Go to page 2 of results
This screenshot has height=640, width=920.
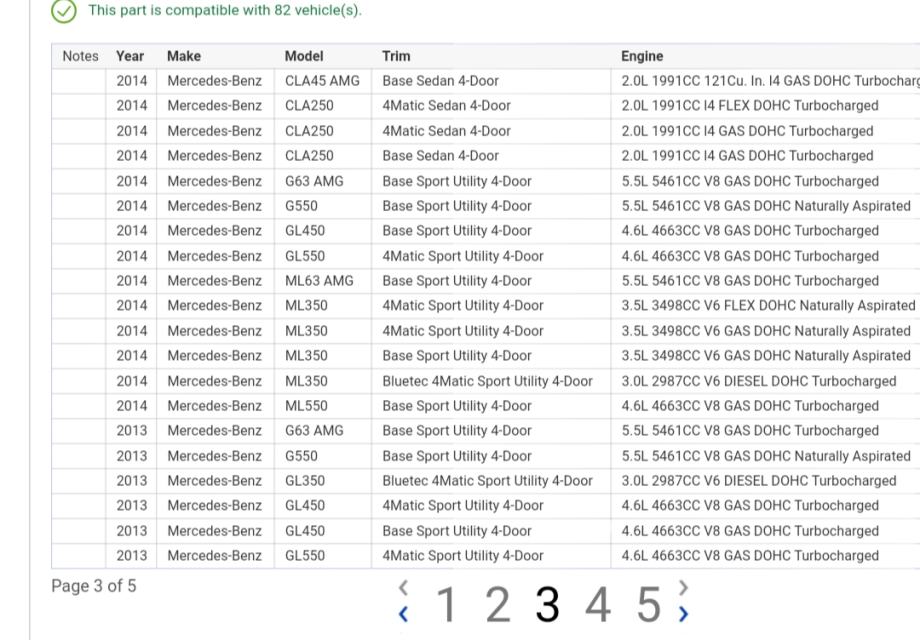(x=497, y=604)
